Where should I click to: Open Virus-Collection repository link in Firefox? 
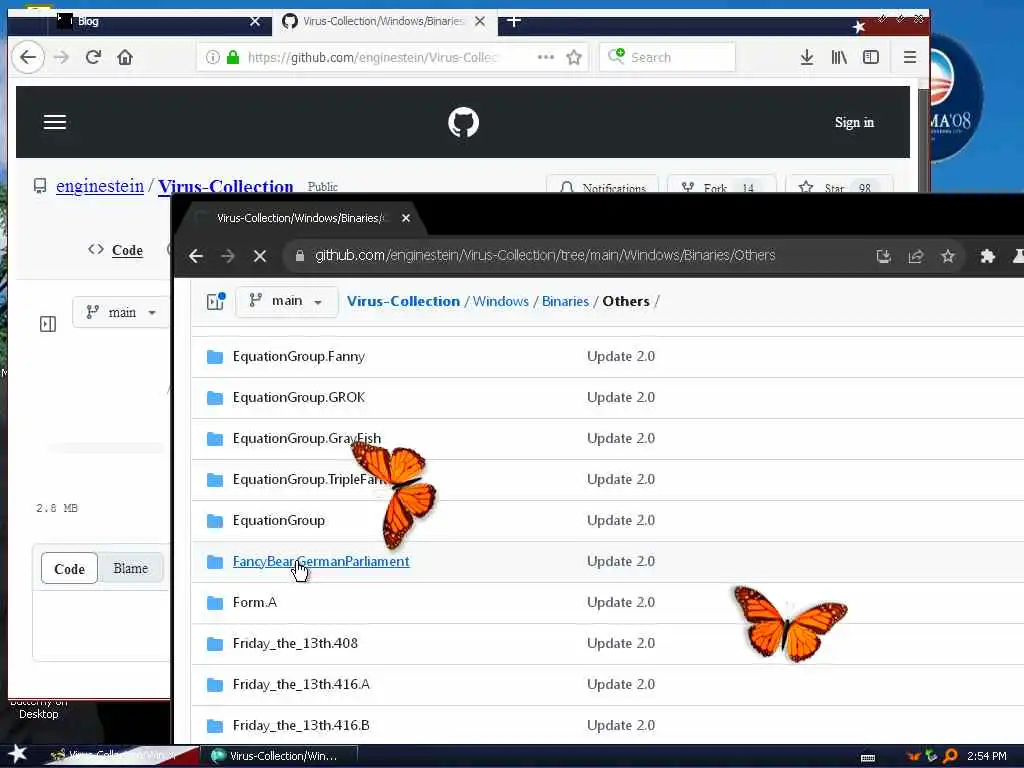click(225, 186)
